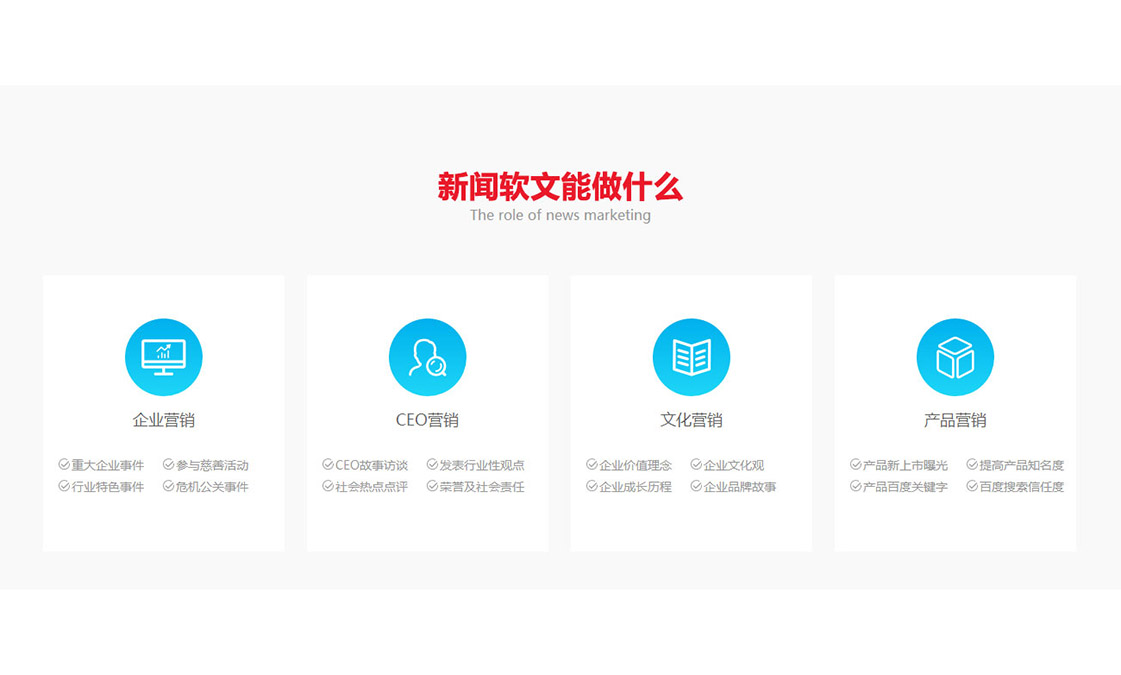The width and height of the screenshot is (1121, 675).
Task: Click the check icon beside 危机公关事件
Action: tap(168, 486)
